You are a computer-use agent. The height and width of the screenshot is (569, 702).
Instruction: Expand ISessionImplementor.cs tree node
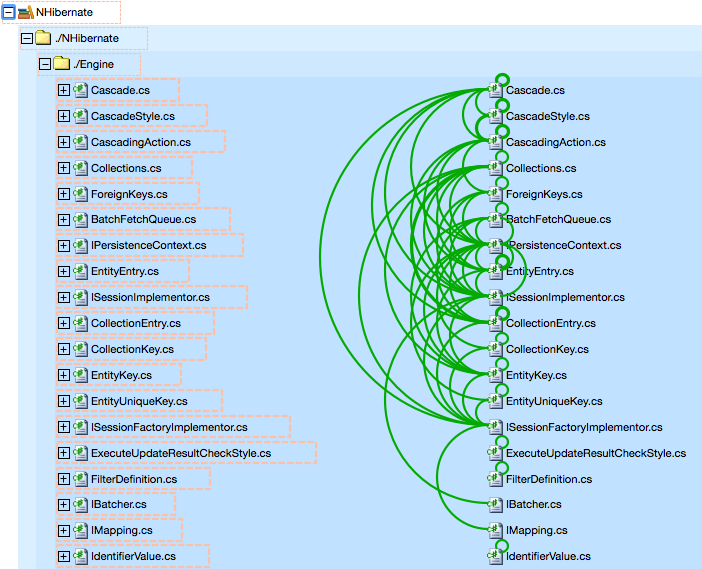(64, 297)
